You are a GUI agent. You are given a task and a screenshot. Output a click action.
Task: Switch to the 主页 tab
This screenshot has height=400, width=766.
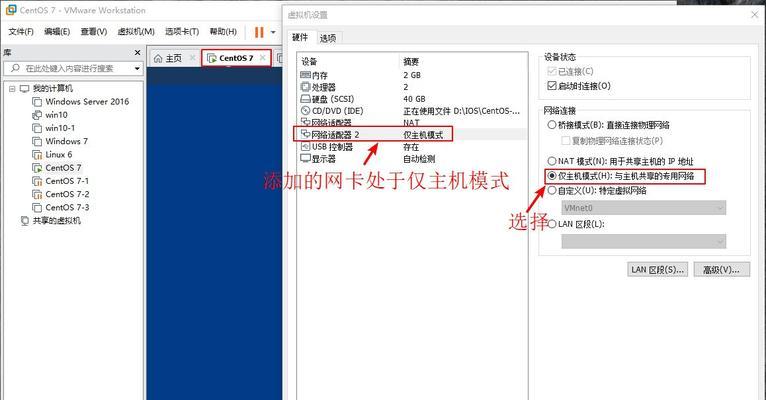(x=173, y=59)
